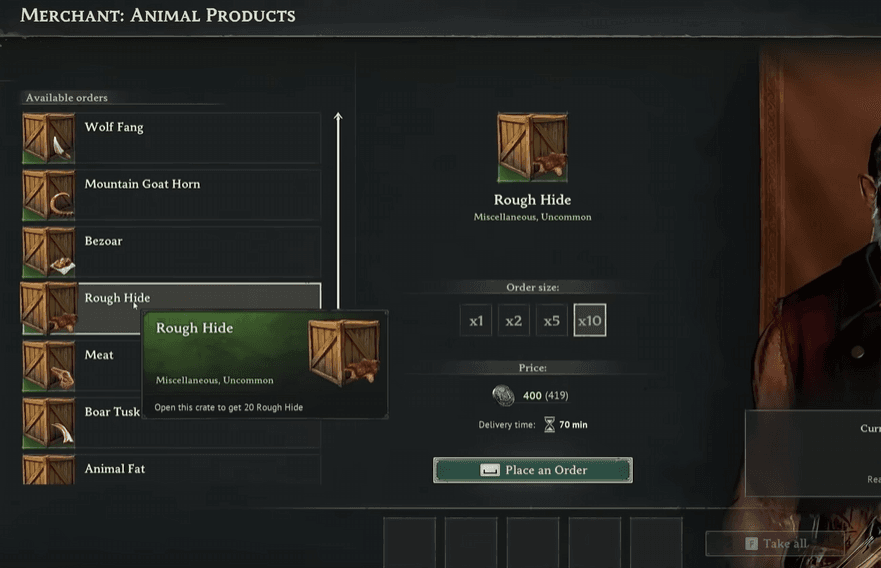Click the Animal Fat crate icon
This screenshot has height=568, width=881.
48,472
